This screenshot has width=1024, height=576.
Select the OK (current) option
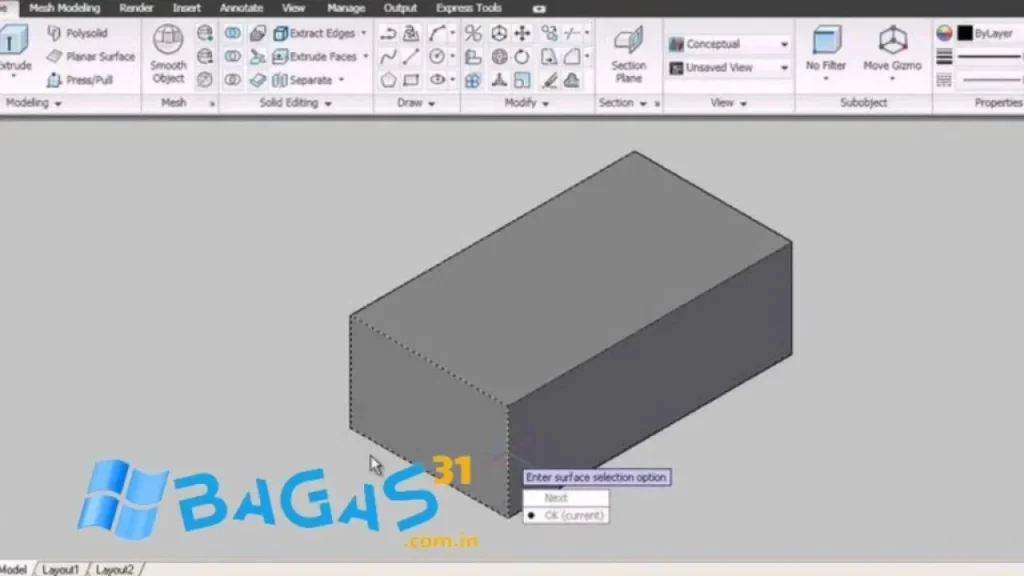[x=566, y=515]
